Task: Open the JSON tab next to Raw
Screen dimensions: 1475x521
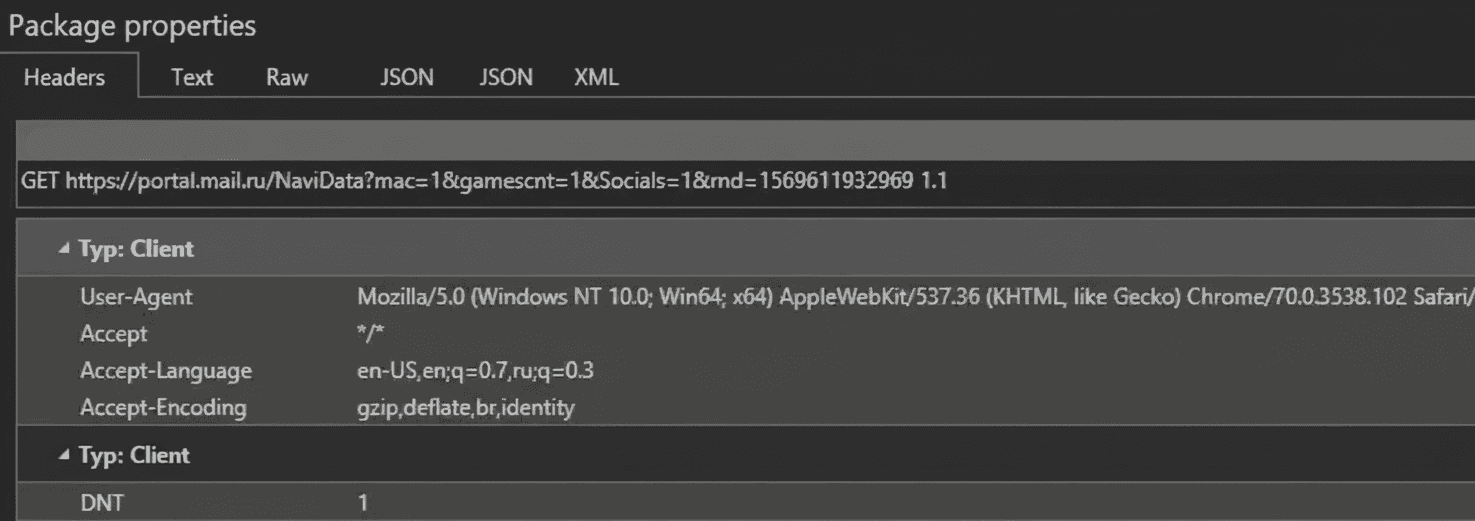Action: point(407,77)
